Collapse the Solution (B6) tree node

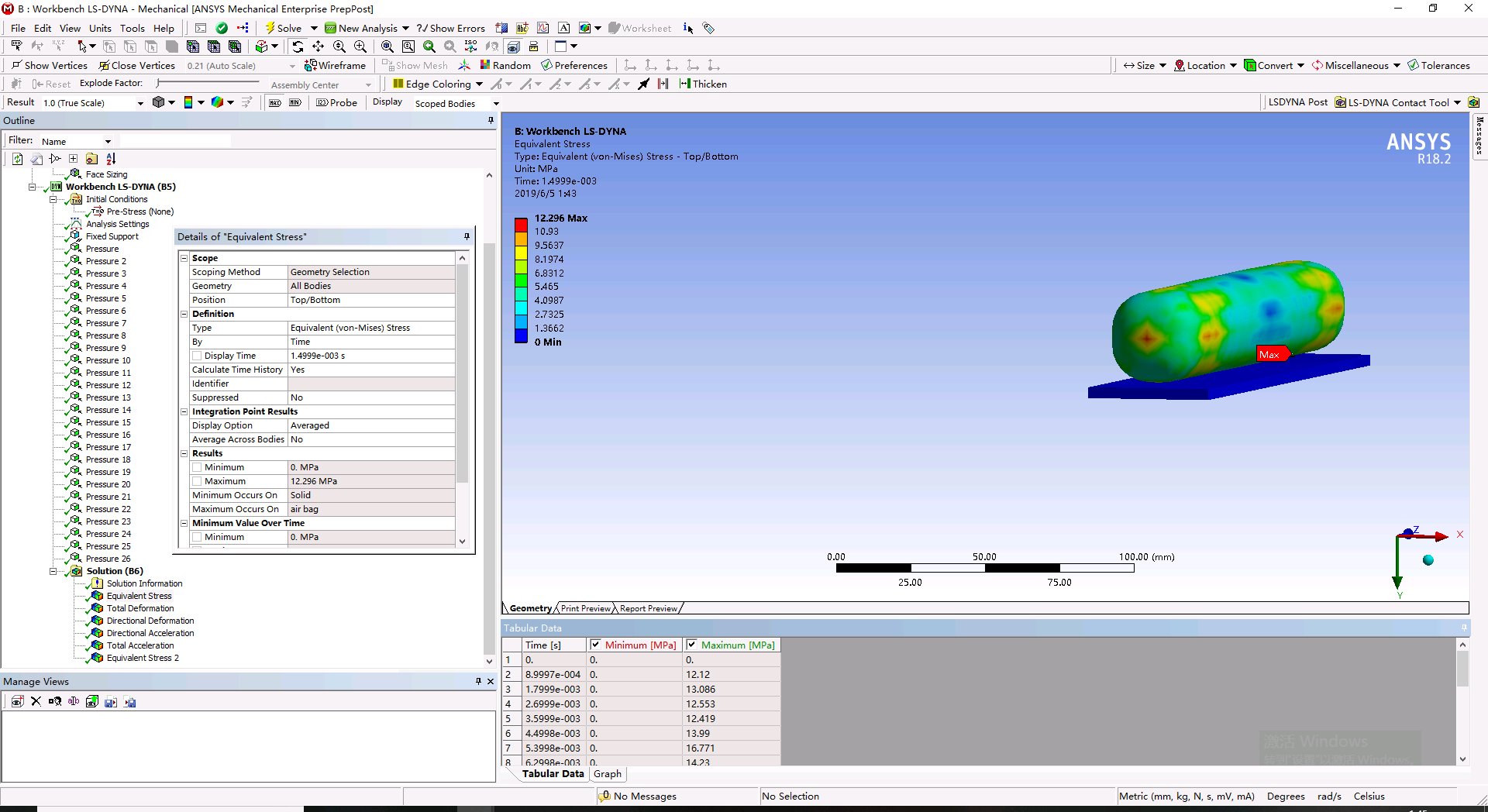53,571
